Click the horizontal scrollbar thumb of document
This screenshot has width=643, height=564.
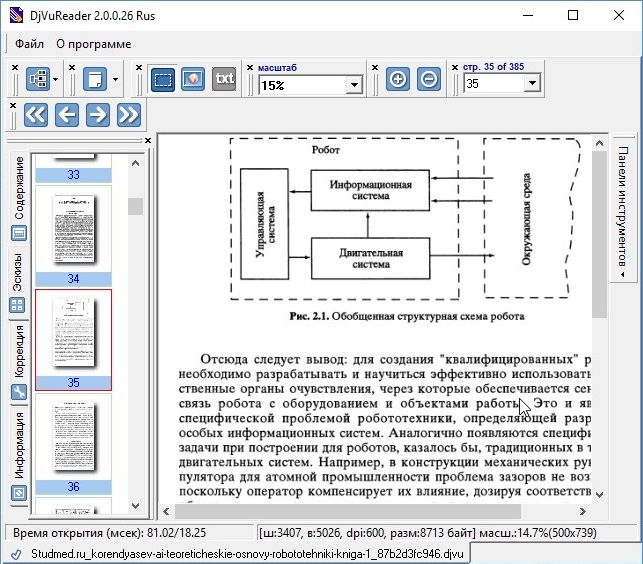point(348,511)
